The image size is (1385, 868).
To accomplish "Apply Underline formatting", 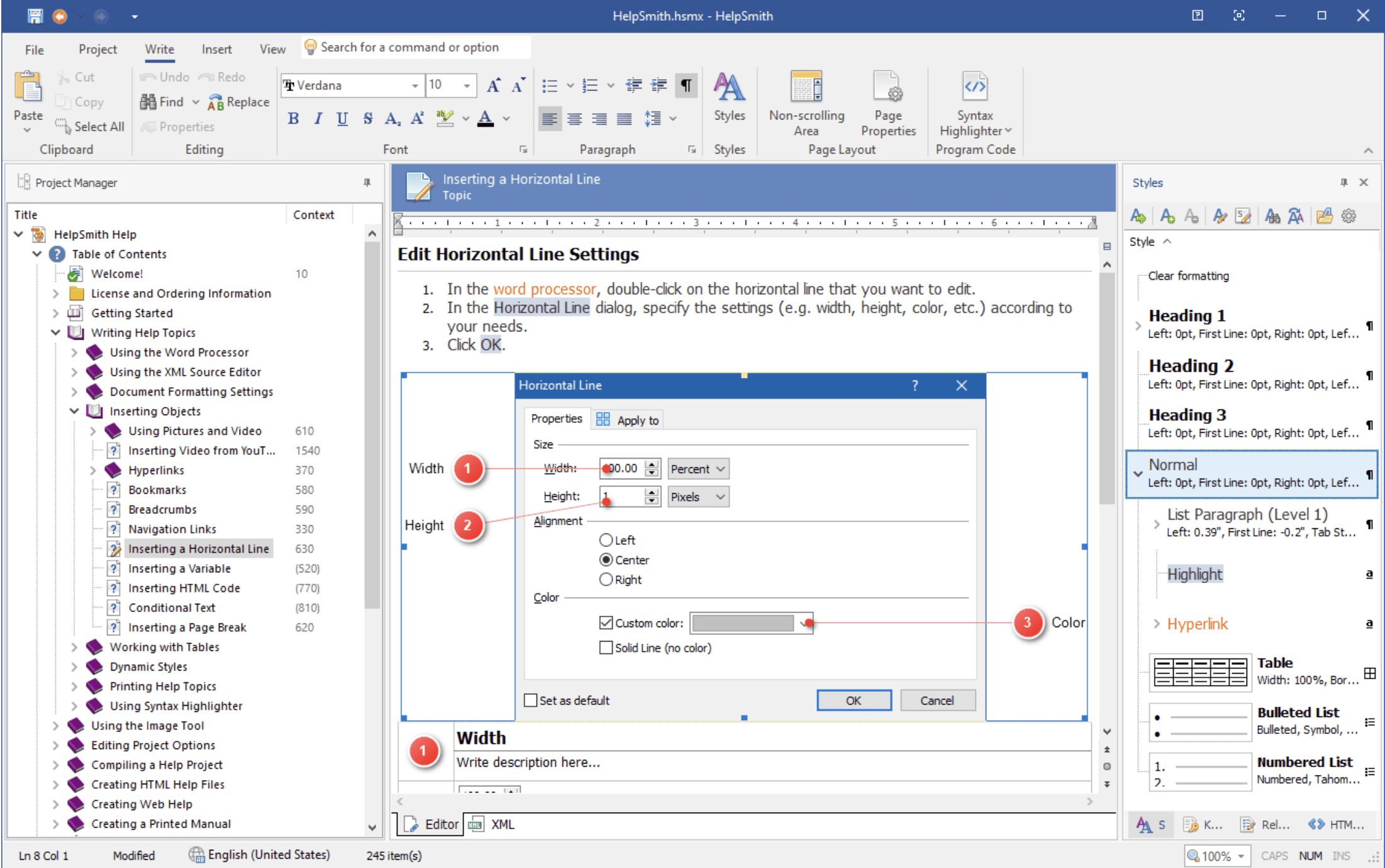I will [x=342, y=118].
